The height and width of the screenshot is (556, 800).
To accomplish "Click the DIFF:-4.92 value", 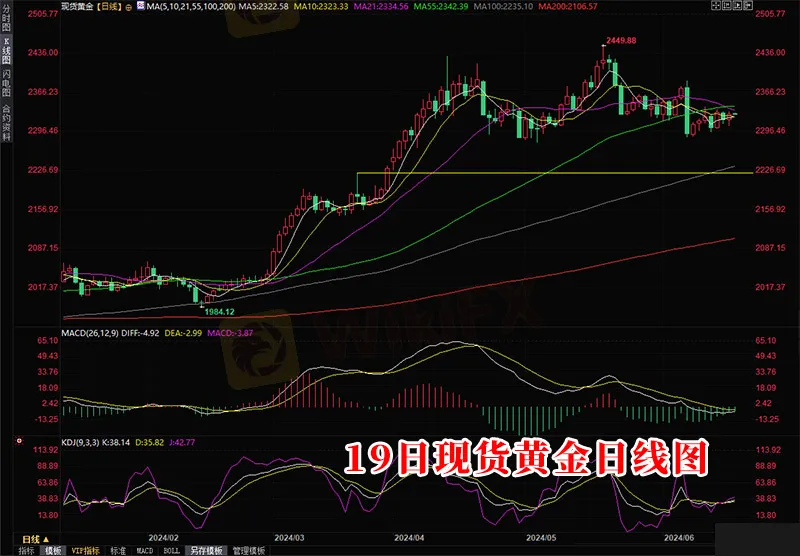I will click(140, 333).
